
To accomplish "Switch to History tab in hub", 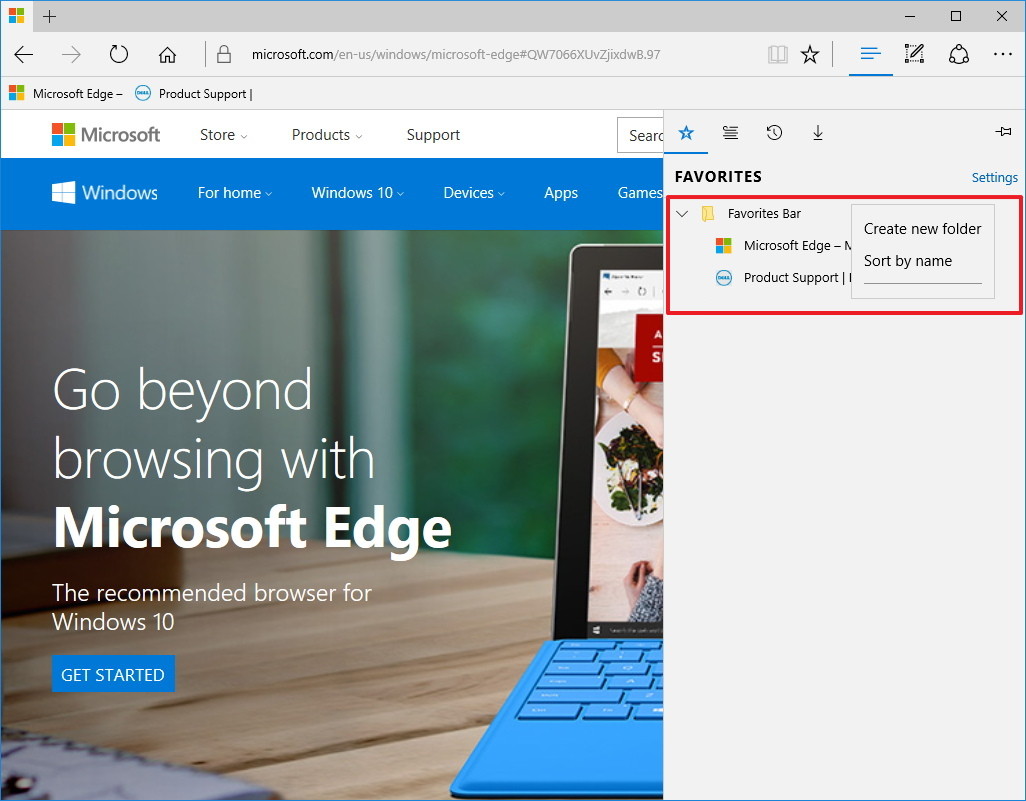I will tap(774, 134).
